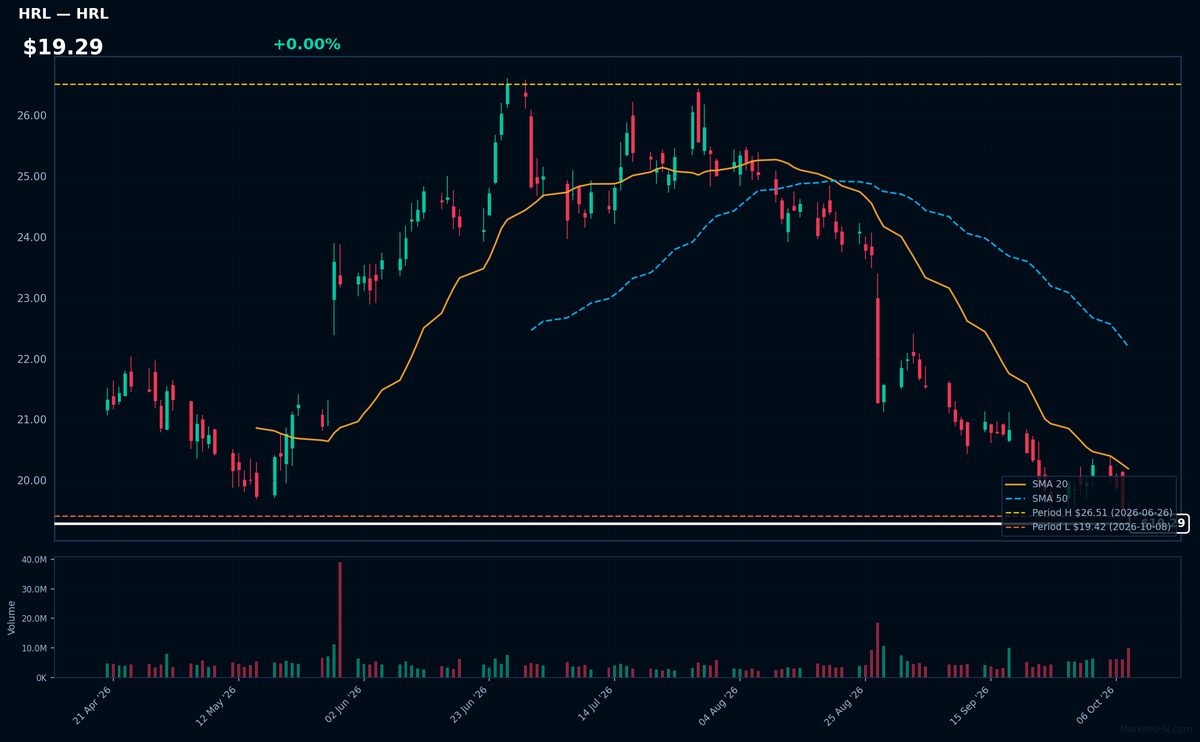The width and height of the screenshot is (1200, 742).
Task: Click the 23.00 price axis label
Action: (32, 298)
